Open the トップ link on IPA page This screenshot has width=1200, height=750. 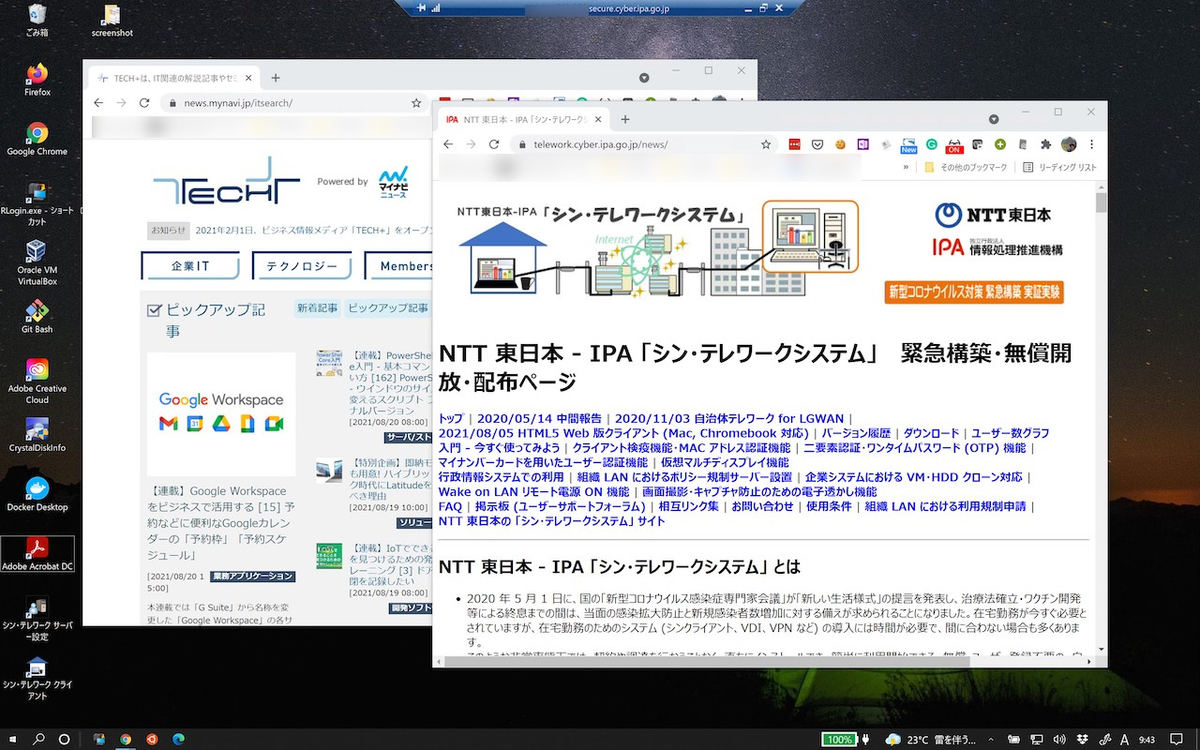click(451, 418)
